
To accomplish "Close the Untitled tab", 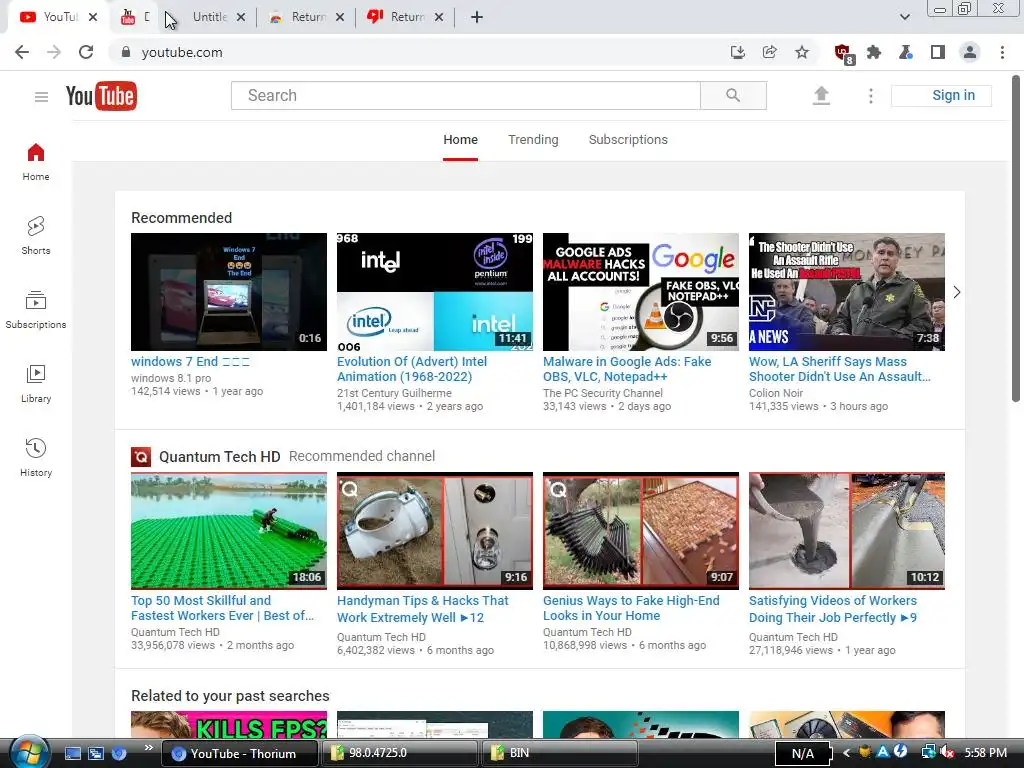I will click(x=241, y=17).
